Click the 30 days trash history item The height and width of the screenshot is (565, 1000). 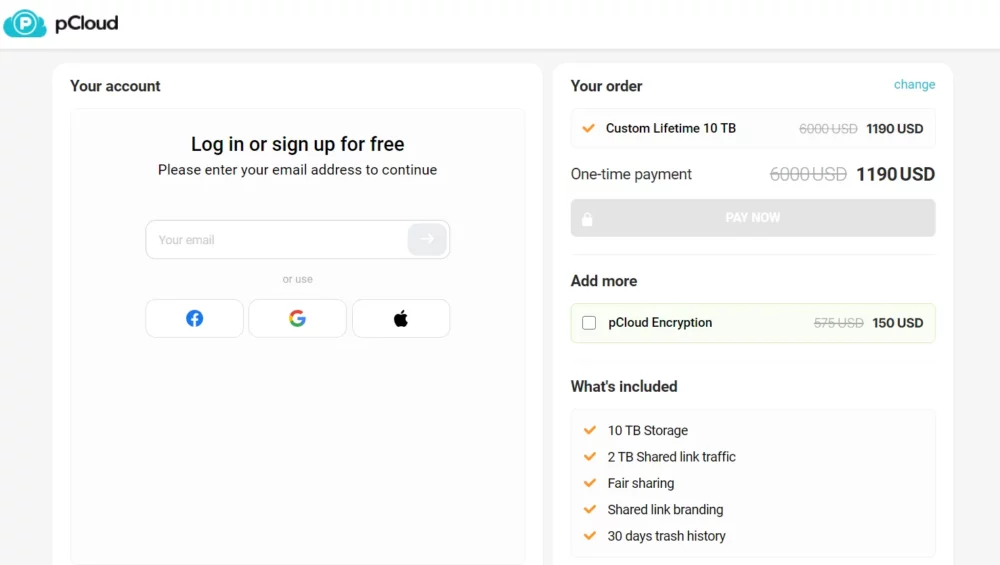tap(666, 536)
